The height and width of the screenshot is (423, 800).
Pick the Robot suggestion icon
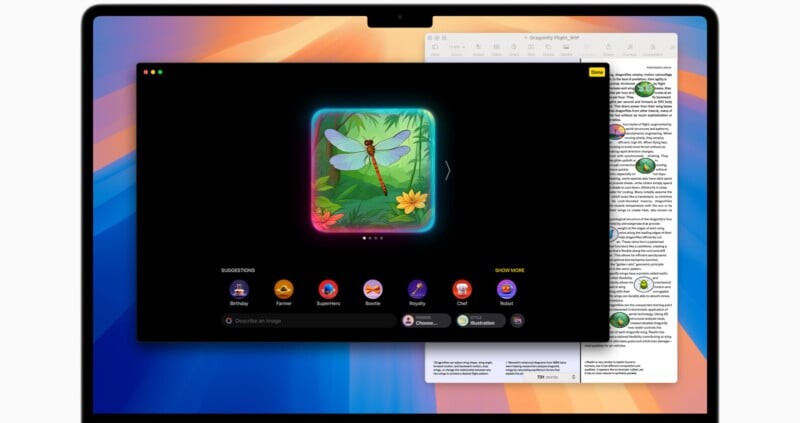[507, 289]
